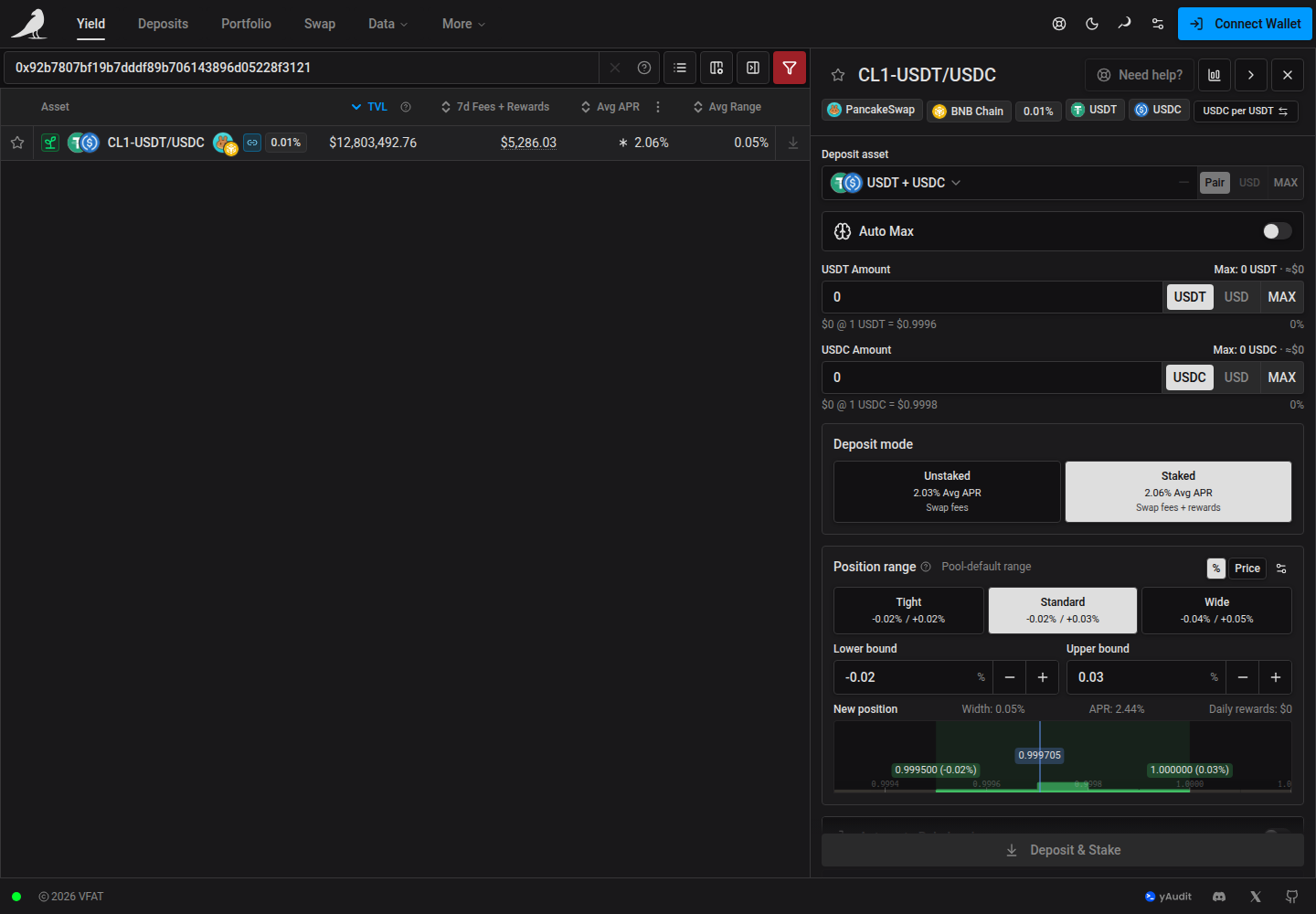
Task: Go to next pool chevron
Action: [x=1251, y=75]
